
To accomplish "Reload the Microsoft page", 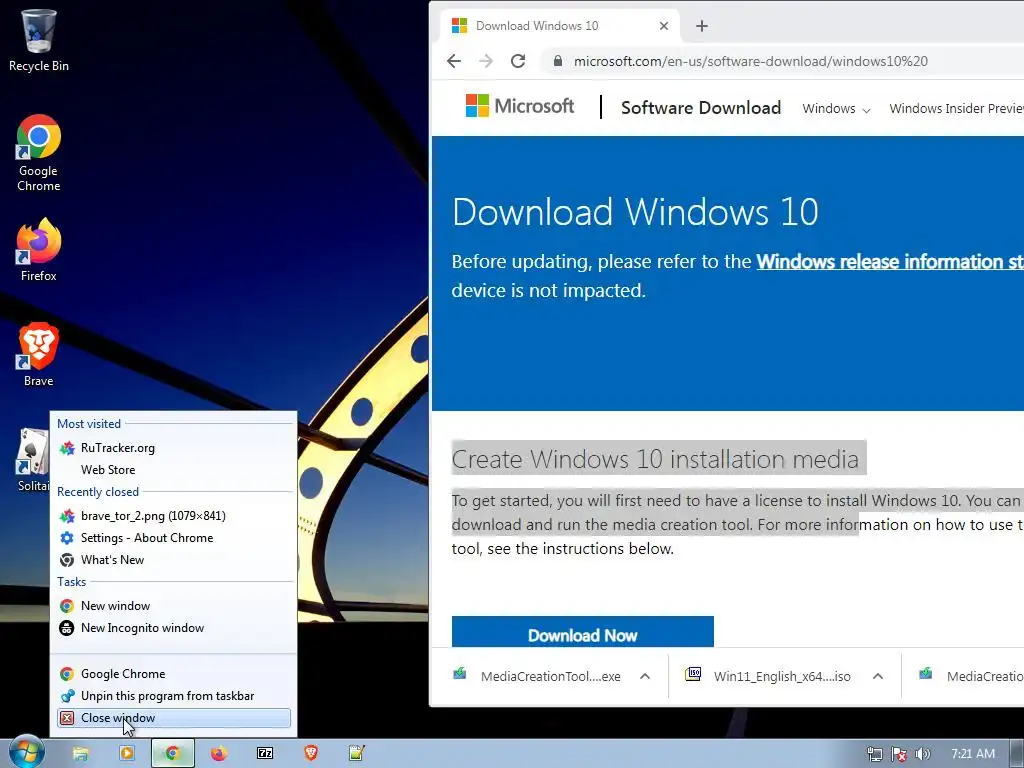I will coord(518,61).
